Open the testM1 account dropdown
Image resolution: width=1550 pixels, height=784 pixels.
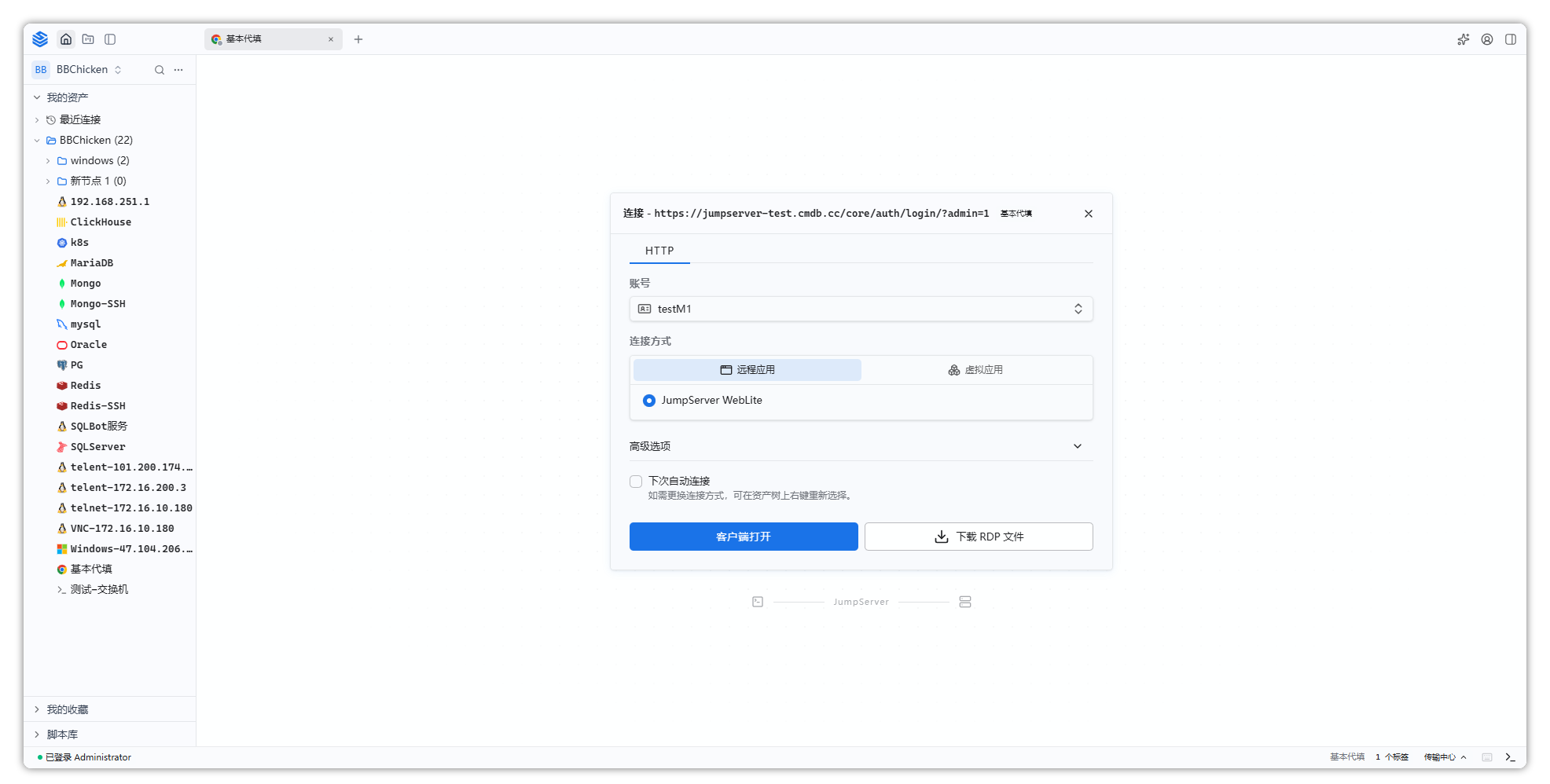tap(861, 309)
